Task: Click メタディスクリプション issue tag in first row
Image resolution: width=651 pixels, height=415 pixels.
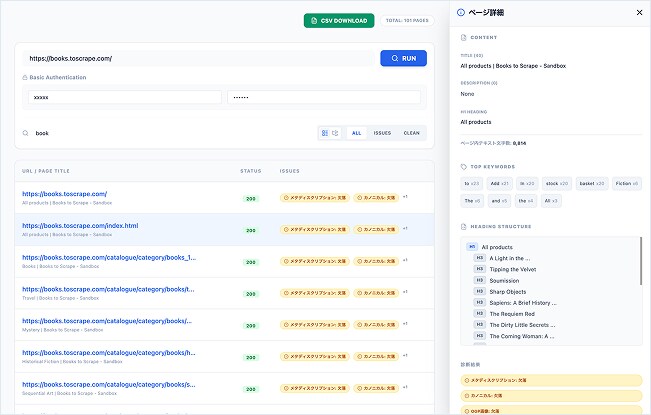Action: 315,198
